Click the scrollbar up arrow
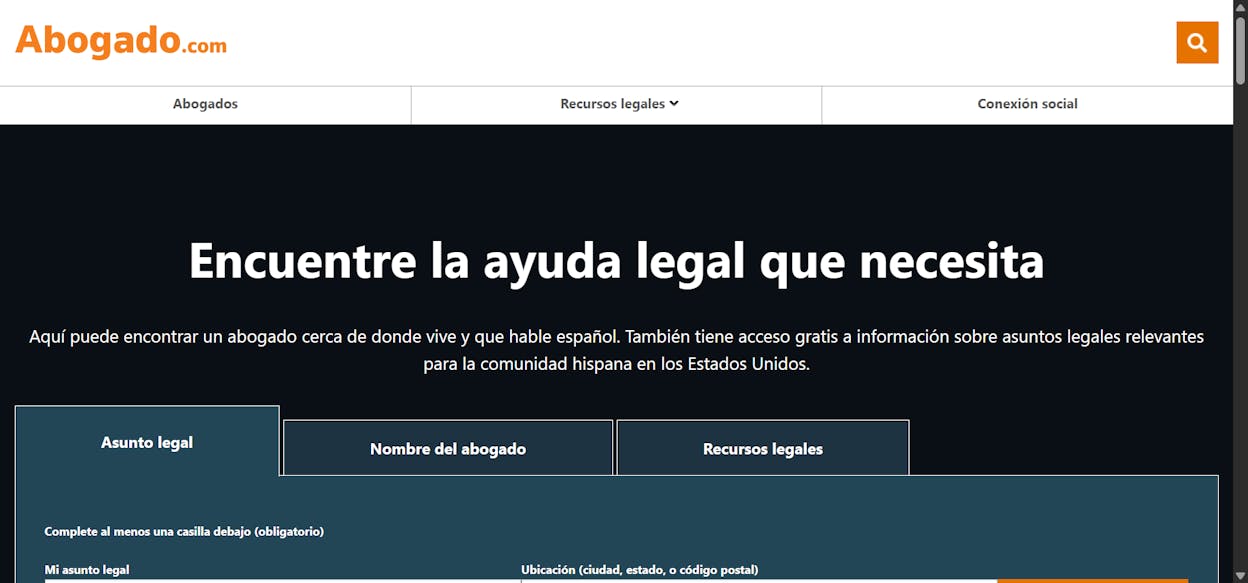The height and width of the screenshot is (583, 1248). coord(1240,7)
